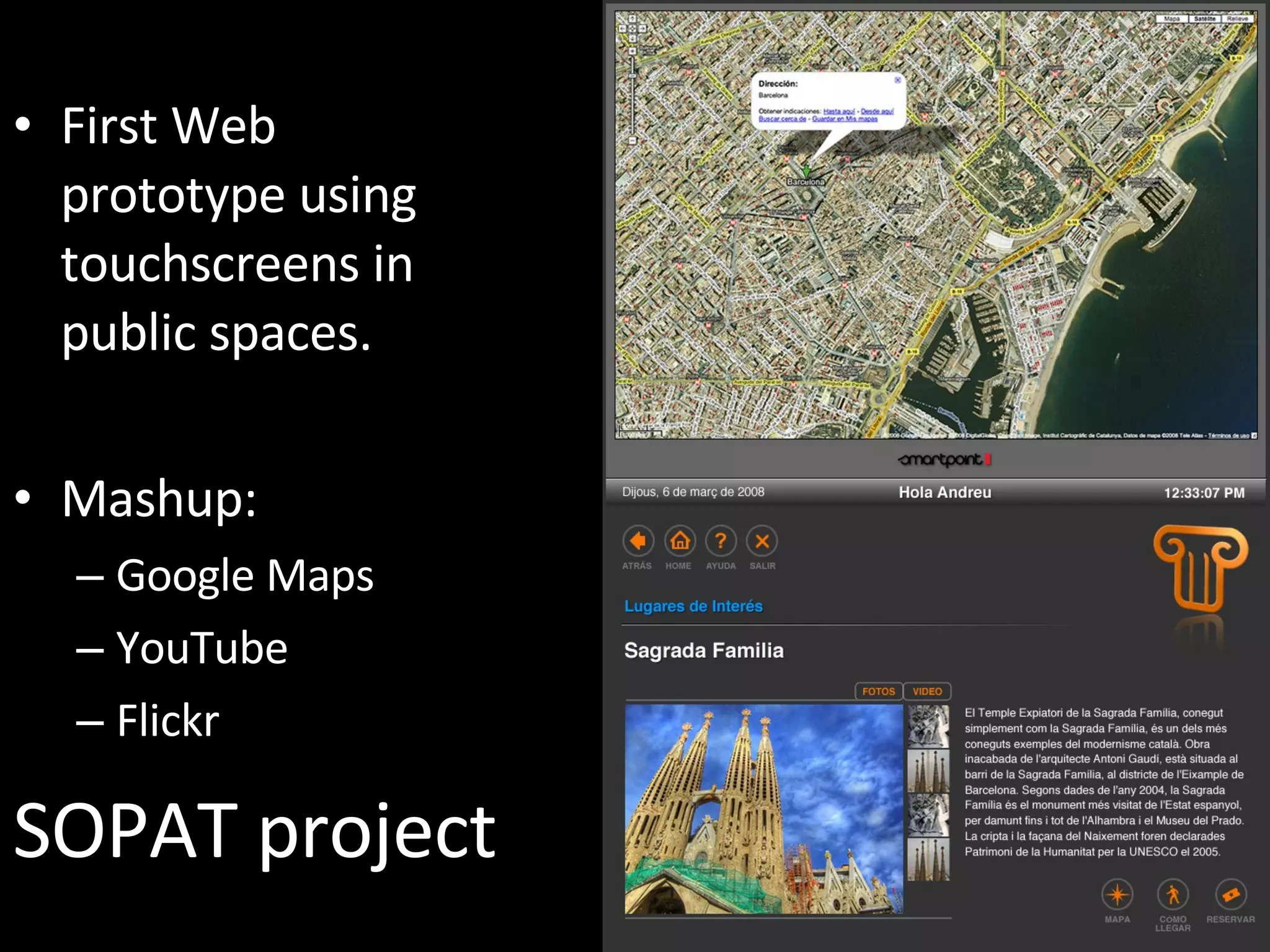Tap the RESERVAR ticket icon
This screenshot has width=1270, height=952.
[x=1231, y=894]
